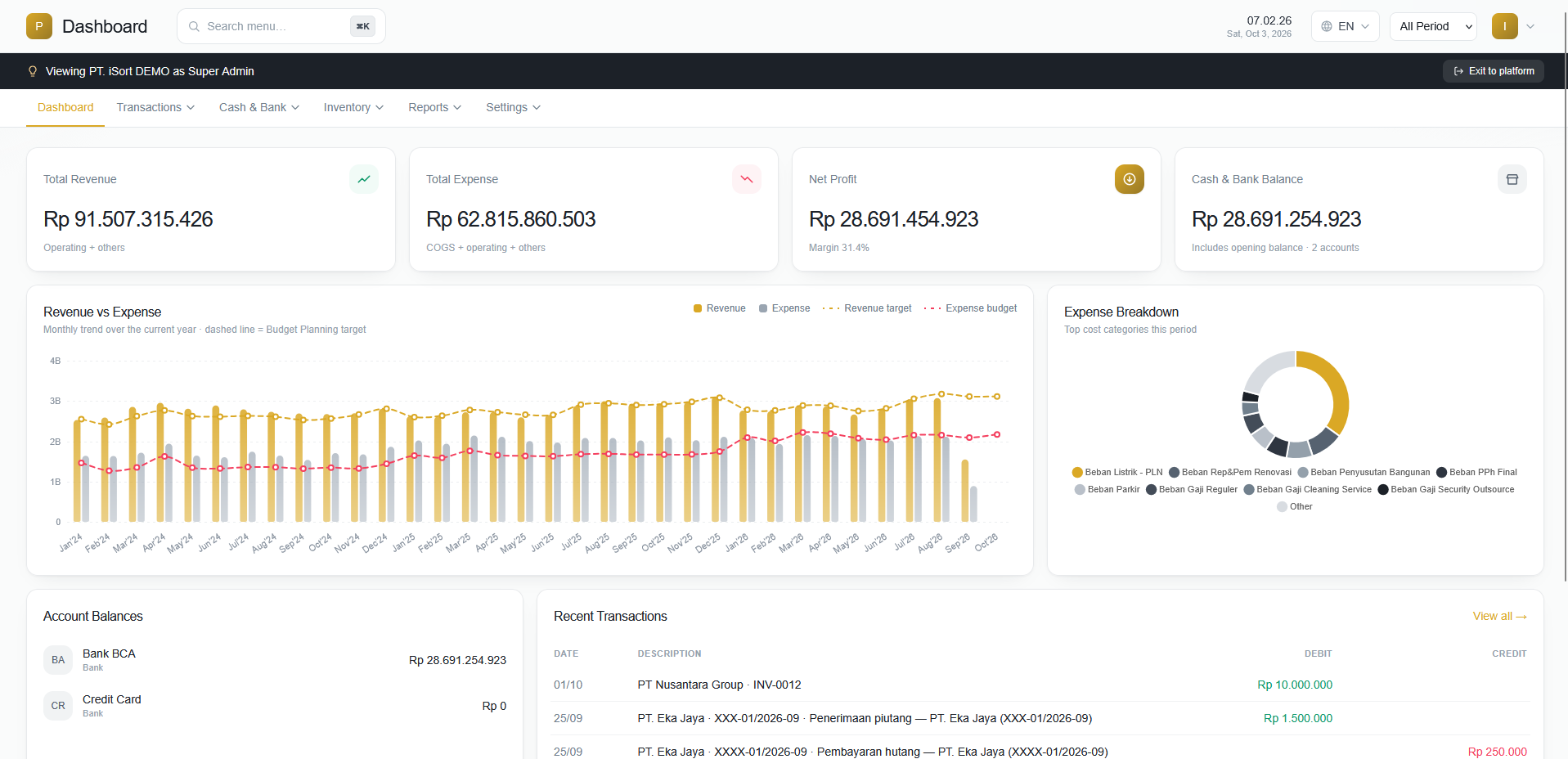Open the Reports menu

click(x=435, y=107)
